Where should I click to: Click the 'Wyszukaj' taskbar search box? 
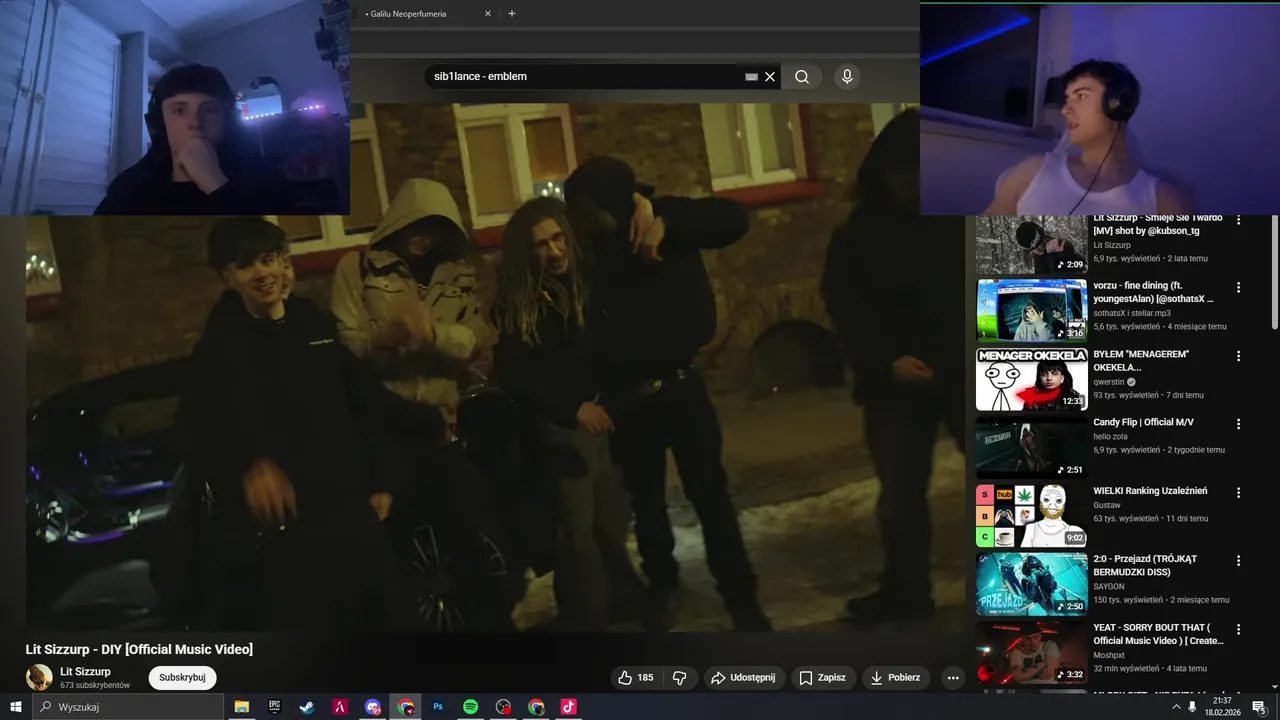pyautogui.click(x=128, y=707)
